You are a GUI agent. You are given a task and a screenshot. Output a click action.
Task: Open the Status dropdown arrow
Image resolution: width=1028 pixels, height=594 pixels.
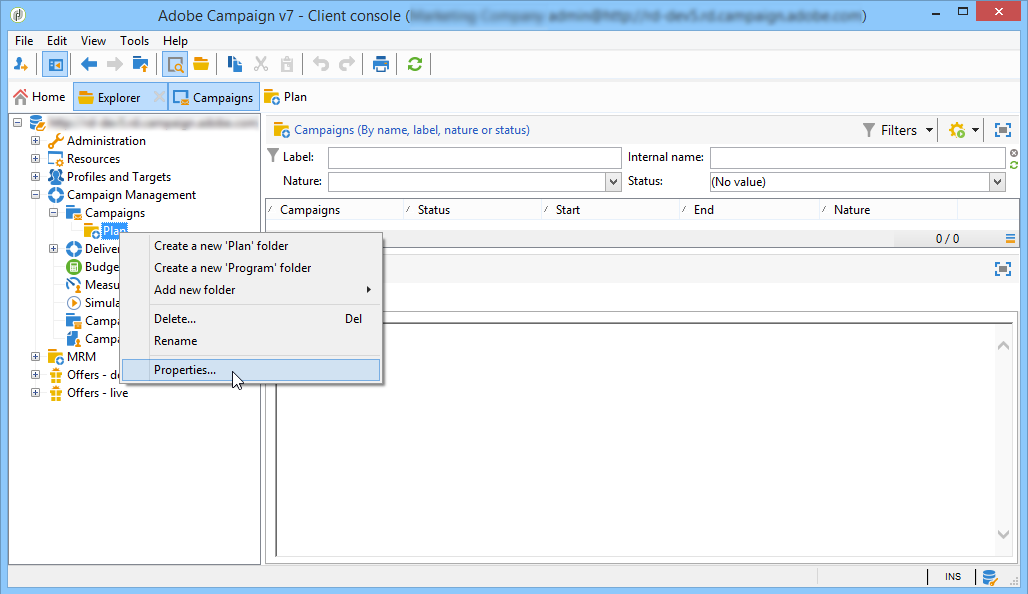[997, 182]
